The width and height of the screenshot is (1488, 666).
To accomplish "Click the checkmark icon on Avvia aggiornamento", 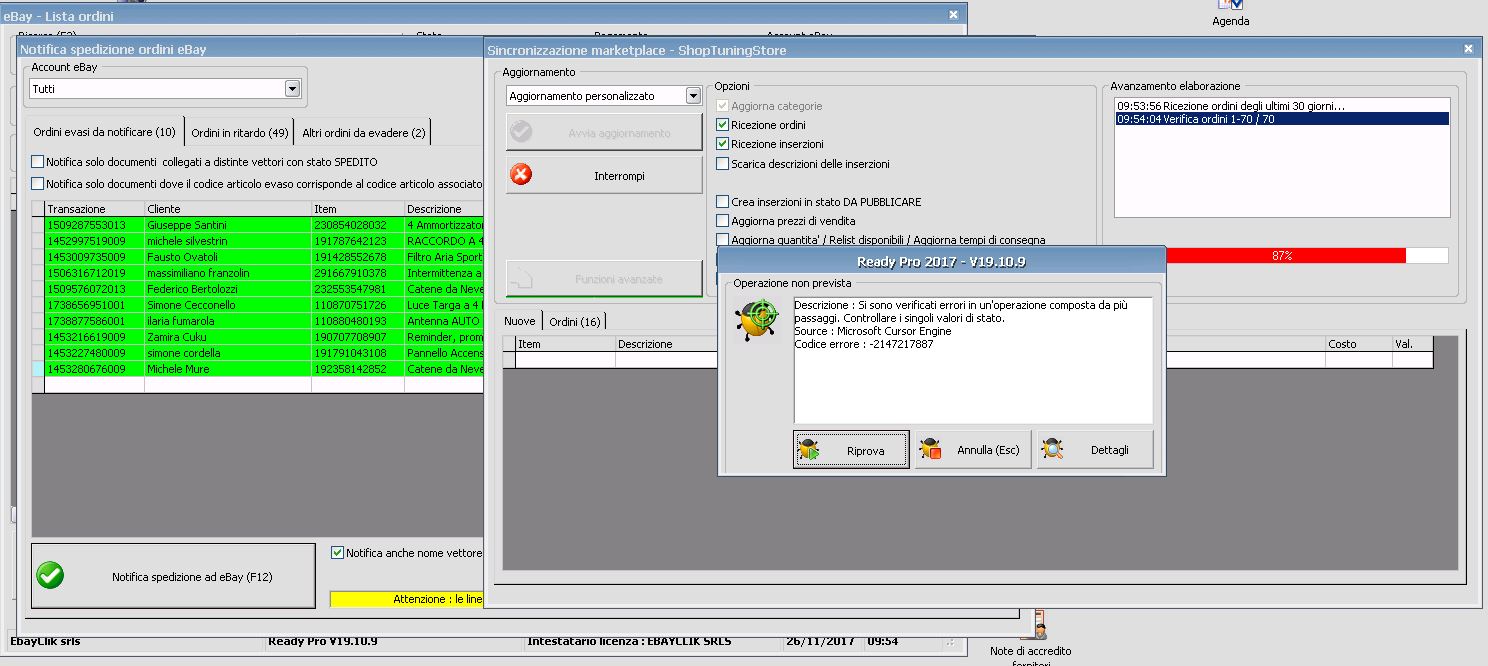I will (521, 132).
